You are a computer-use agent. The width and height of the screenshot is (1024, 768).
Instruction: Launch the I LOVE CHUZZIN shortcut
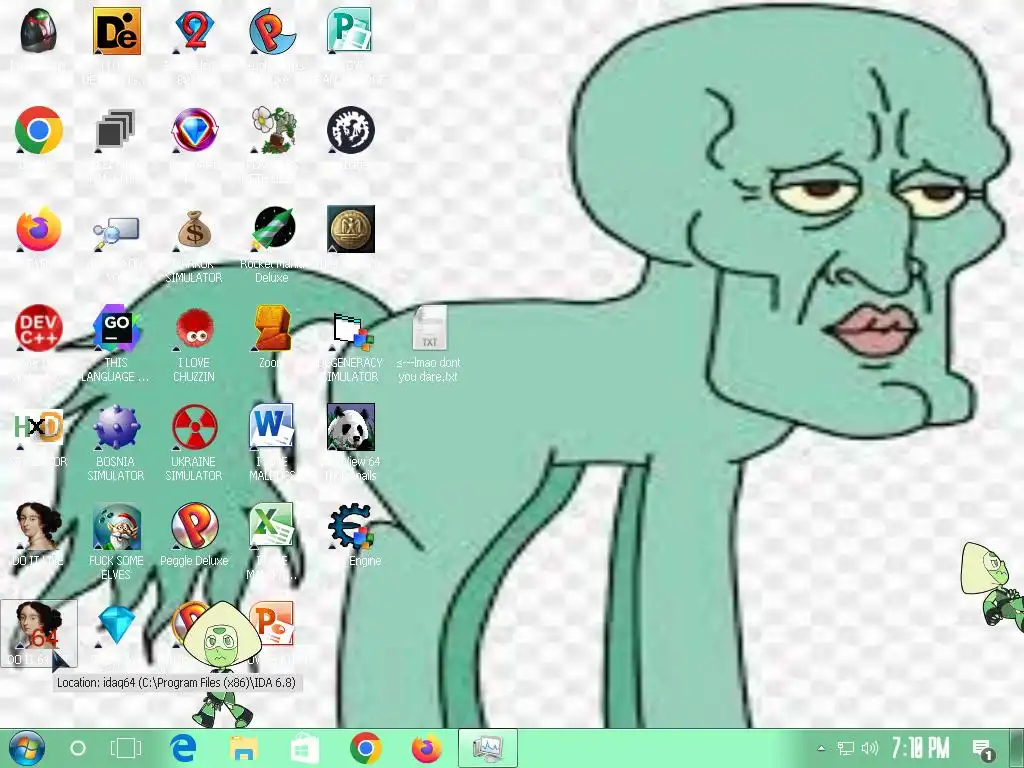[194, 328]
